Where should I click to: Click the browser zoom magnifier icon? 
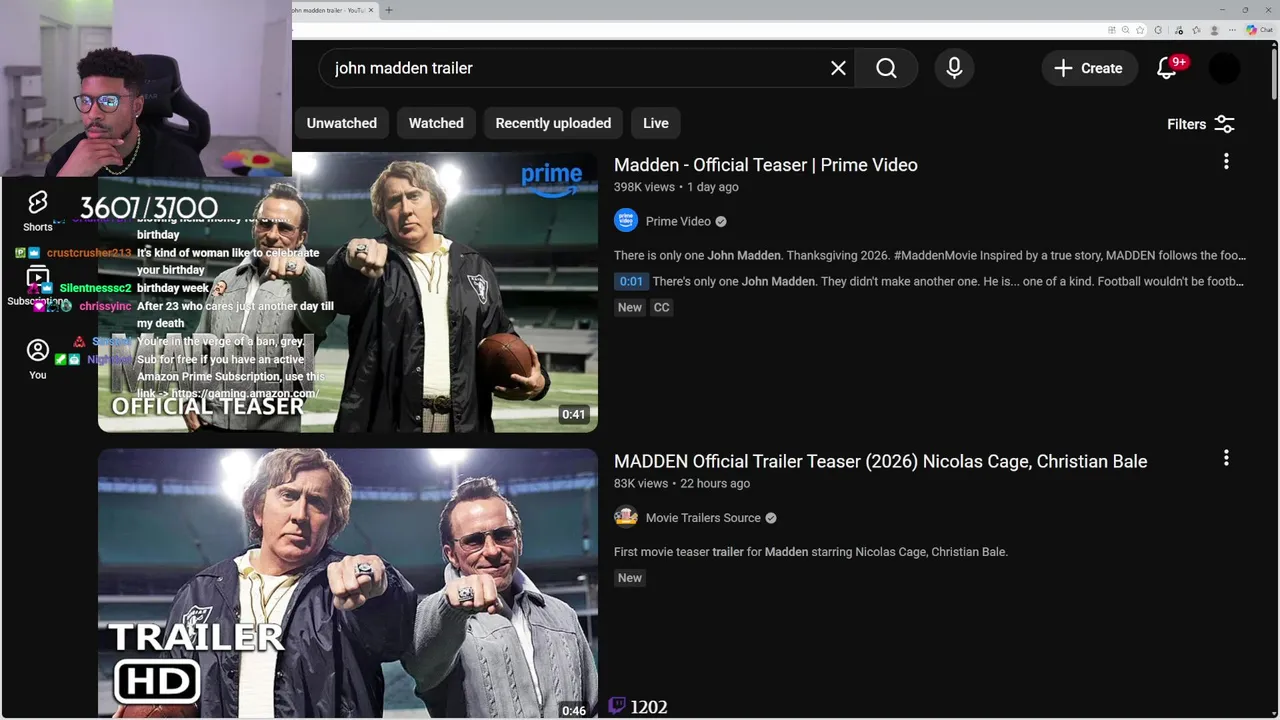tap(1126, 30)
